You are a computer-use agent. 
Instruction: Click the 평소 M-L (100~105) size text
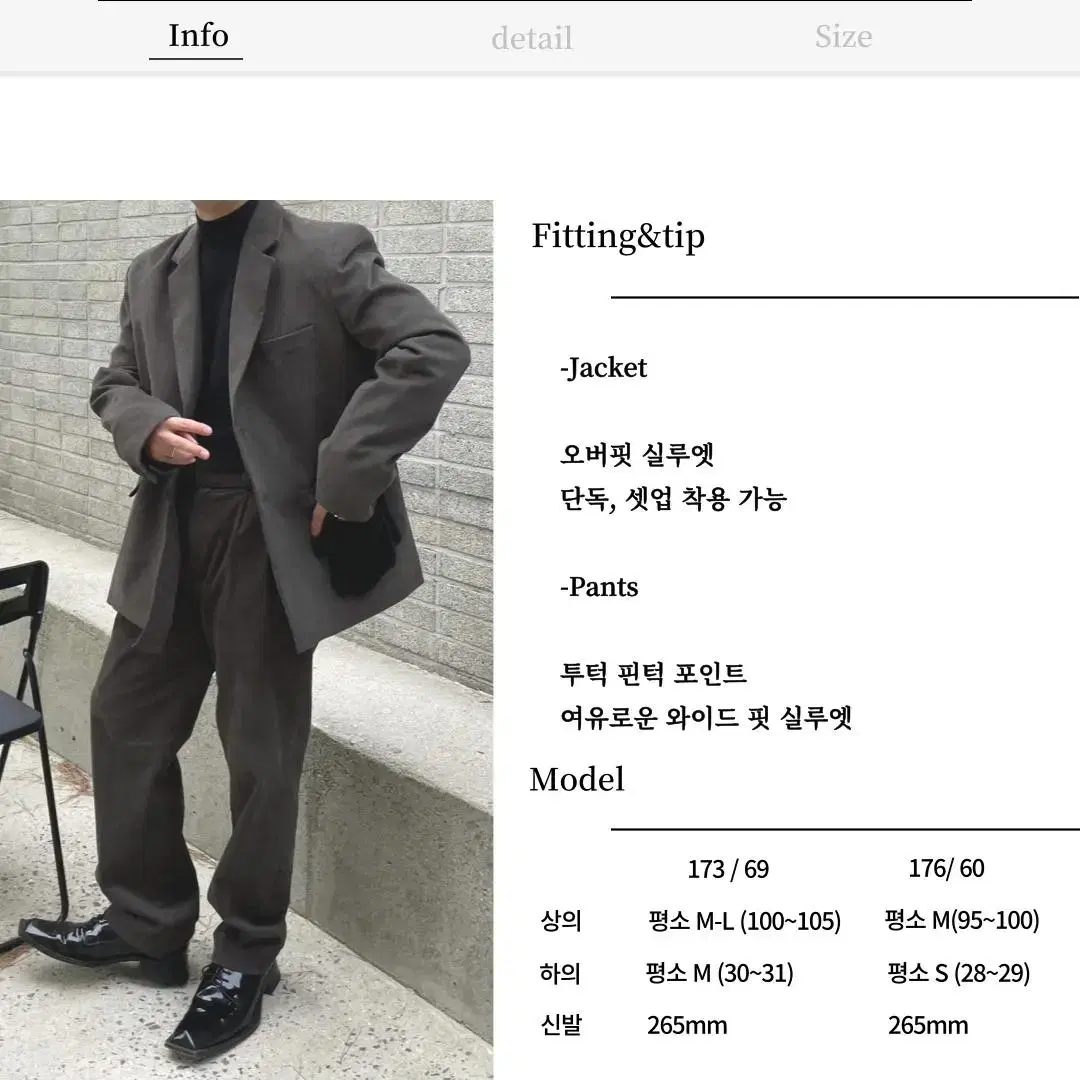[x=745, y=921]
